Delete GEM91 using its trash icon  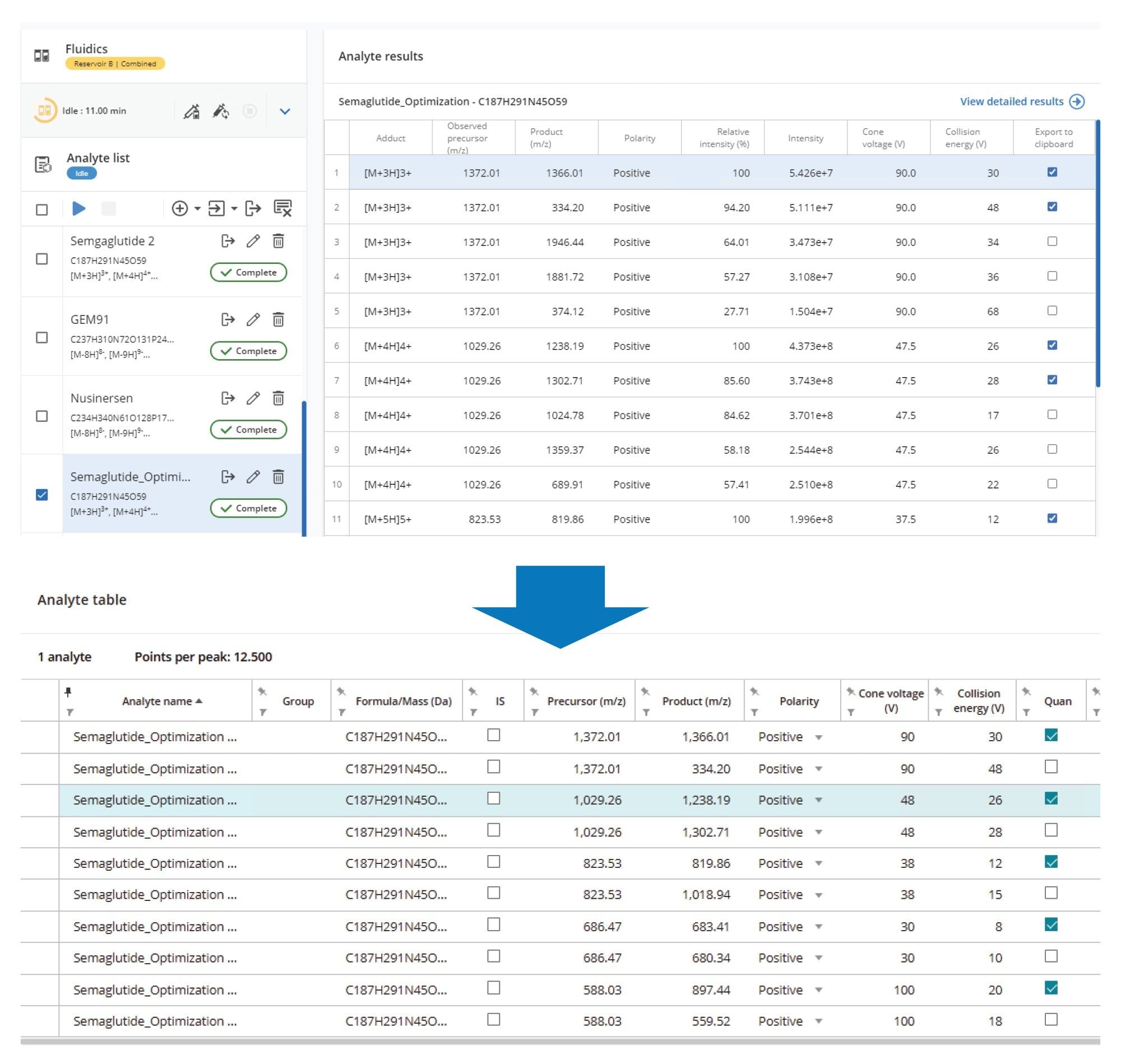[278, 320]
